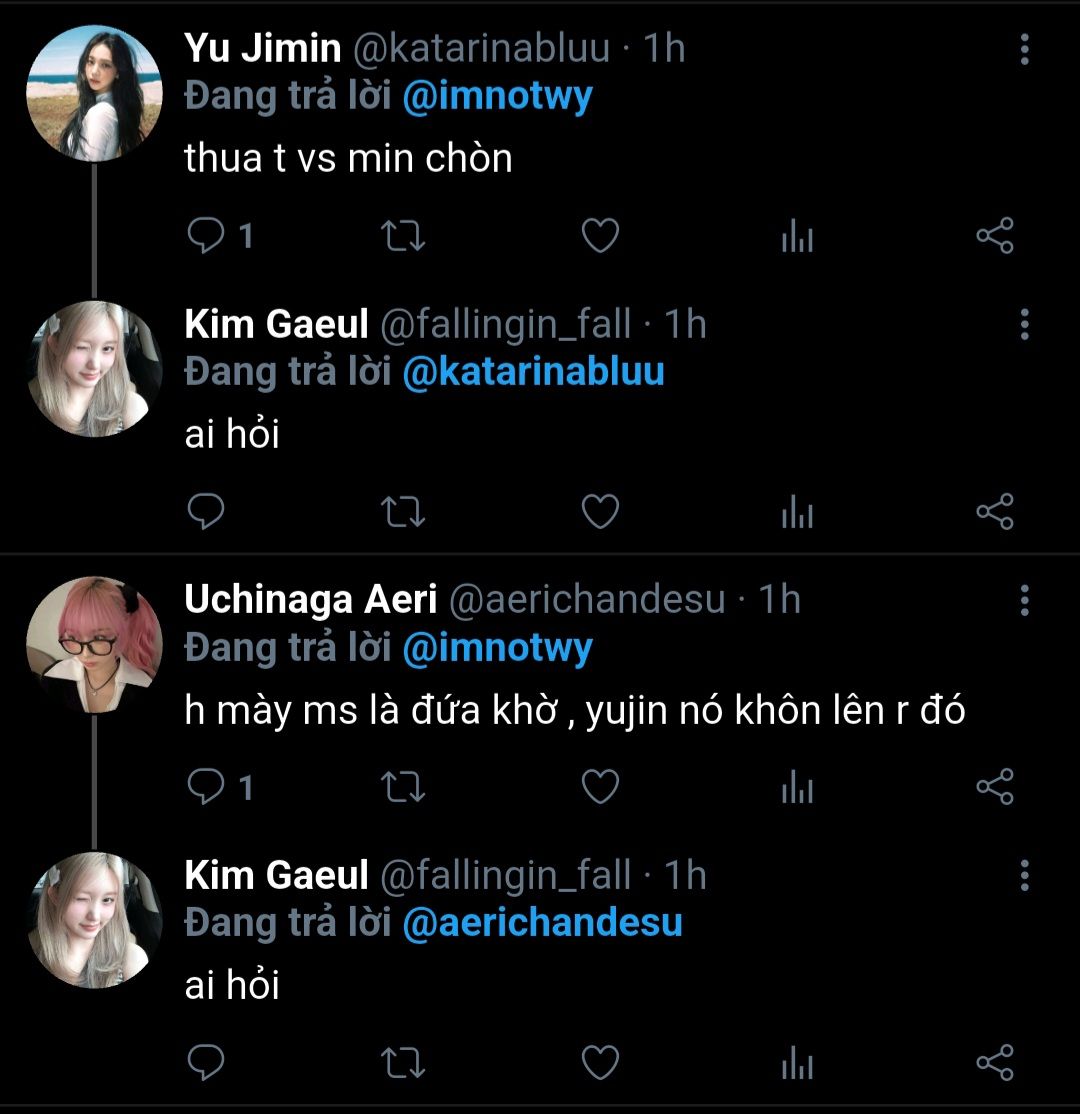
Task: Open the @katarinabluu mention link
Action: pos(532,372)
